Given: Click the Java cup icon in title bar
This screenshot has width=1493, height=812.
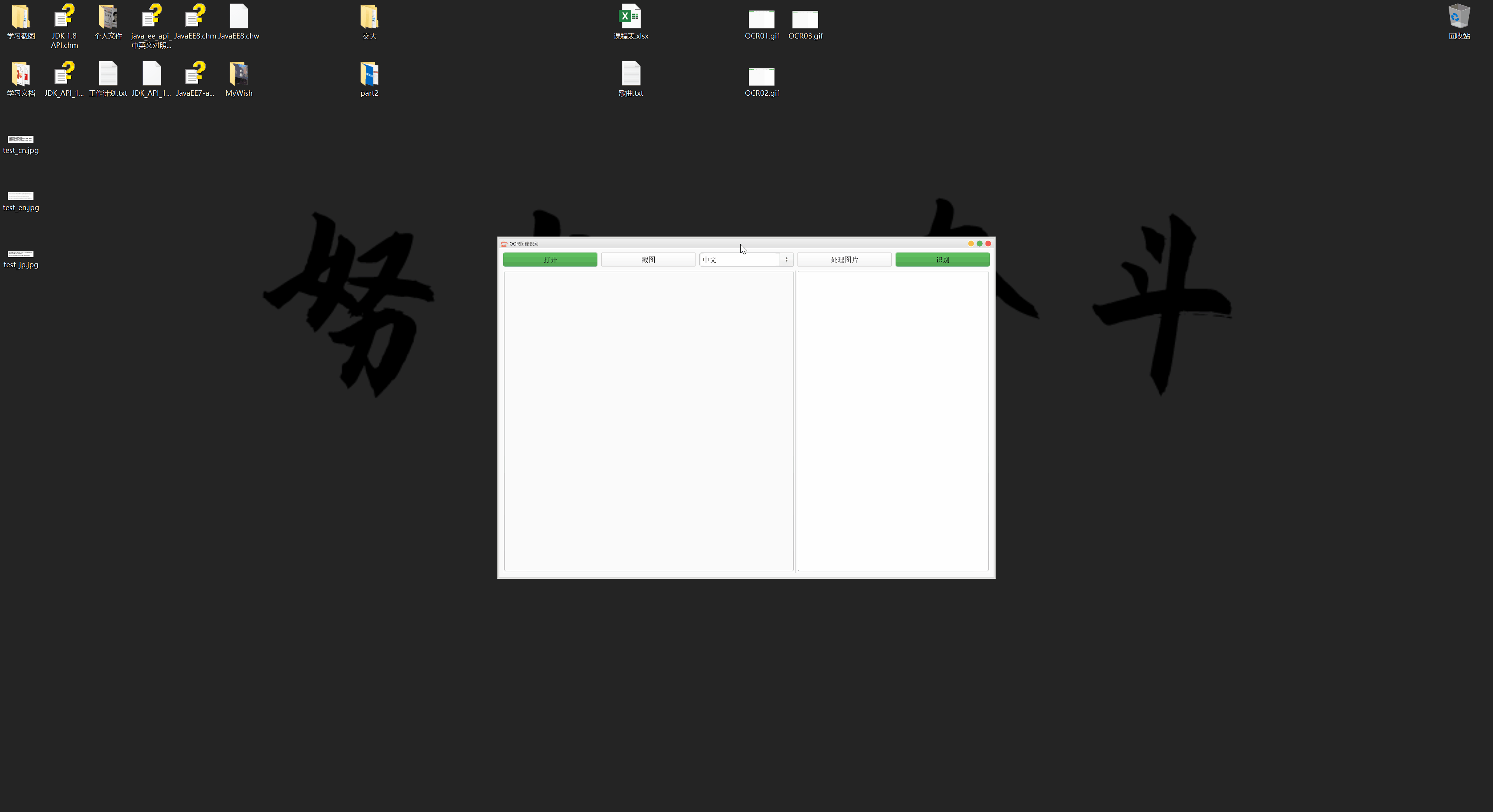Looking at the screenshot, I should (x=504, y=244).
